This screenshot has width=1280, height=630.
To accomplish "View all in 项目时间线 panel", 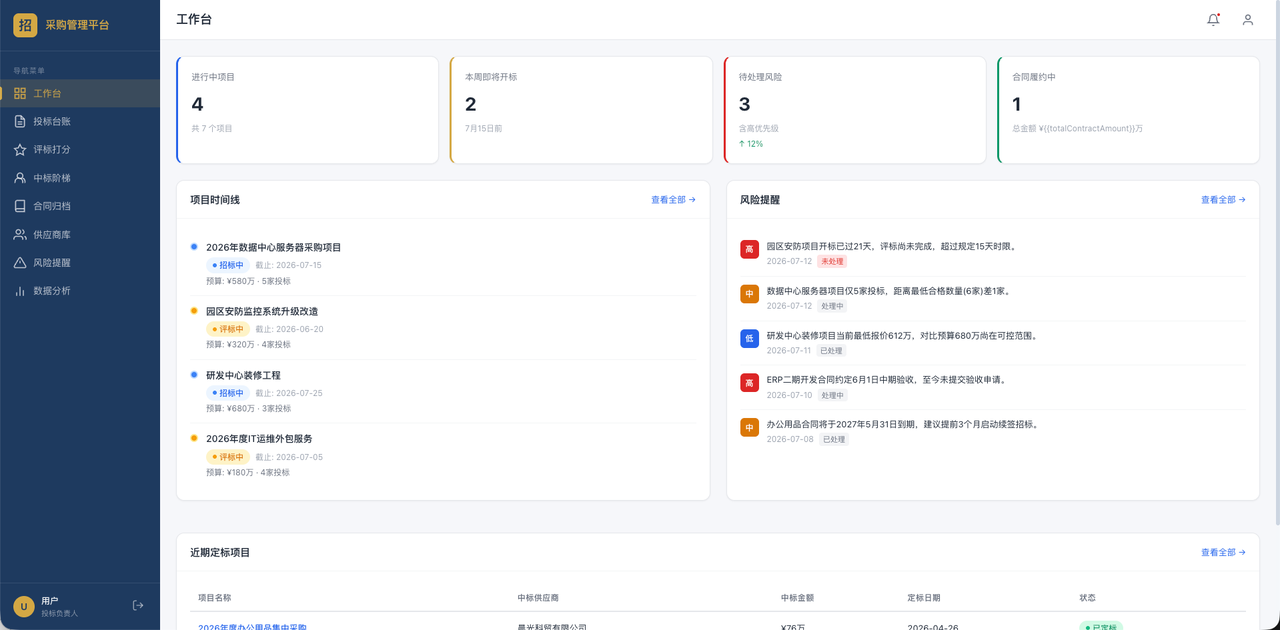I will (x=673, y=200).
